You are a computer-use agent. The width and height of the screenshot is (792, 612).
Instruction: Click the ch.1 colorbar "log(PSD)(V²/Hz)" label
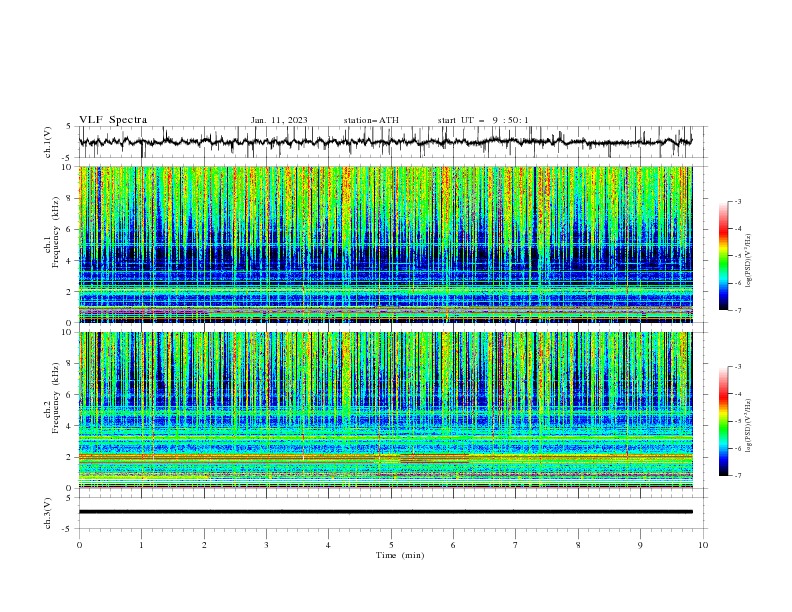[749, 261]
